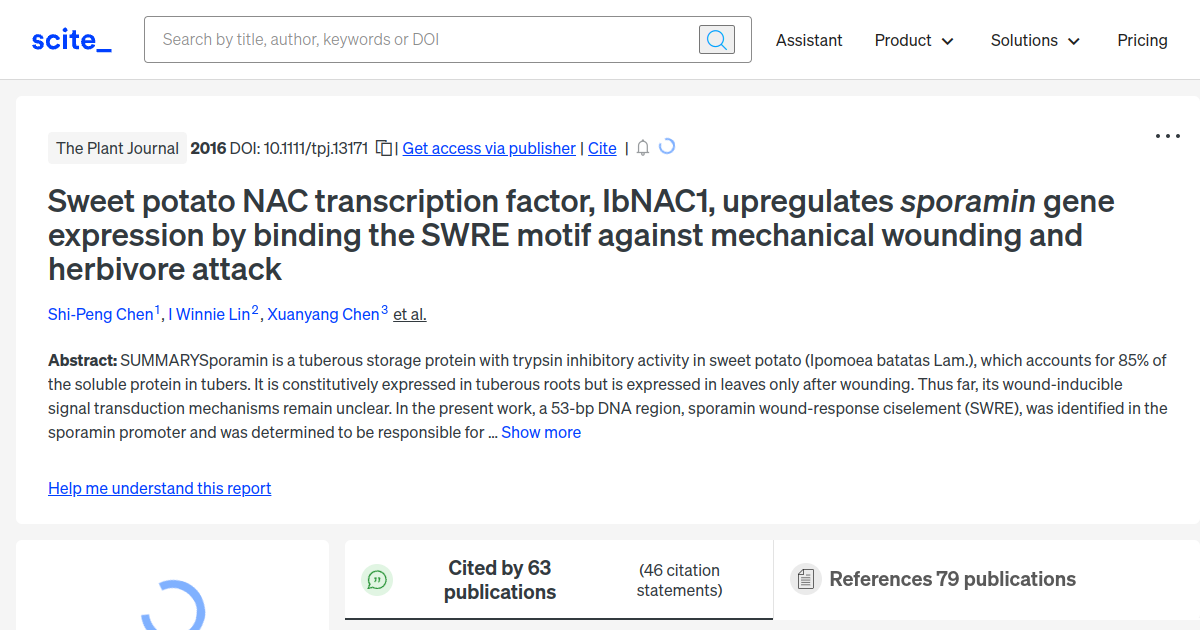This screenshot has height=630, width=1200.
Task: Click the circular scite badge icon beside the bell
Action: click(667, 147)
